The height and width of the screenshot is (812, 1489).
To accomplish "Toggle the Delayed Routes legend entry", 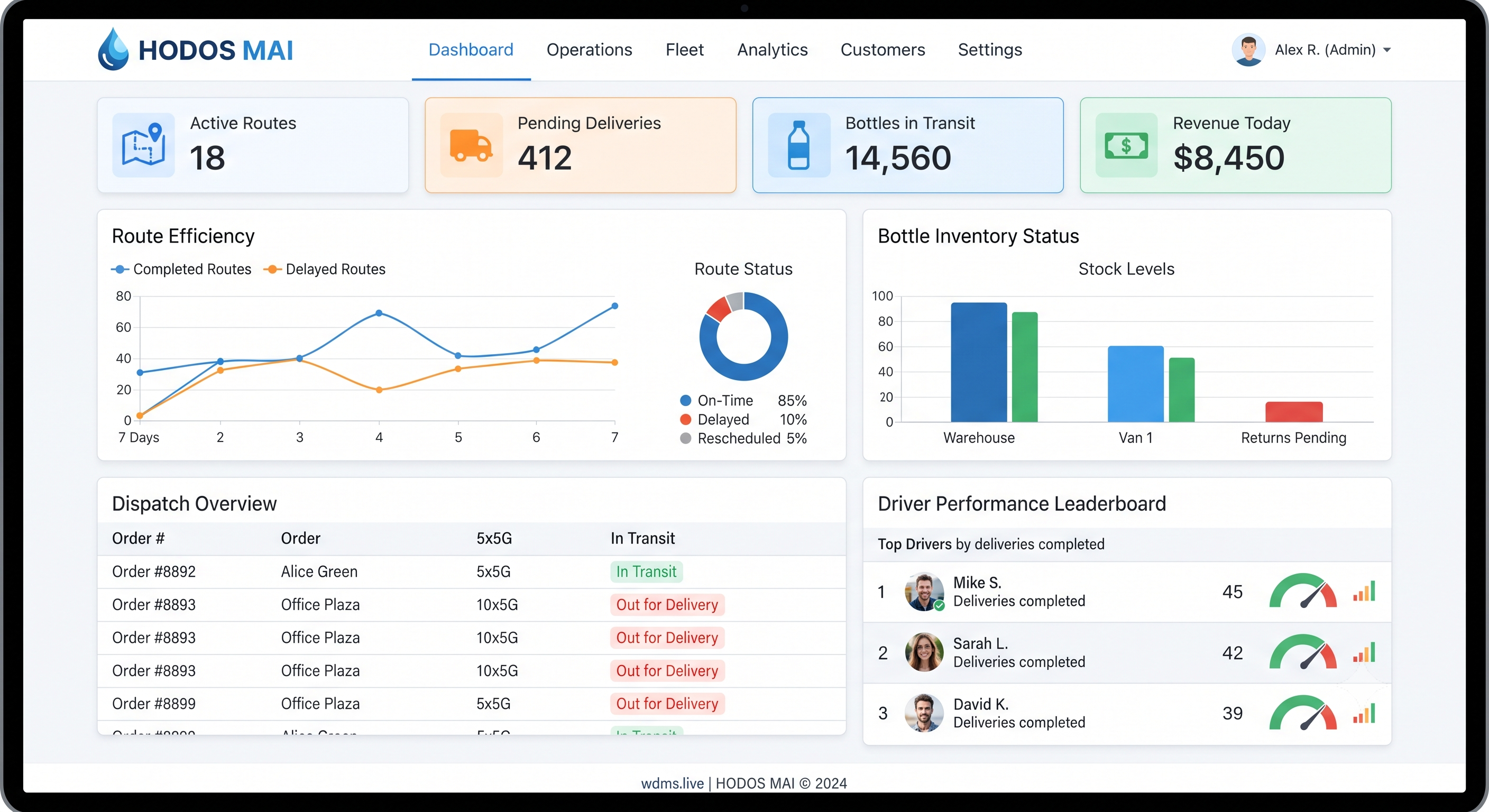I will 324,269.
